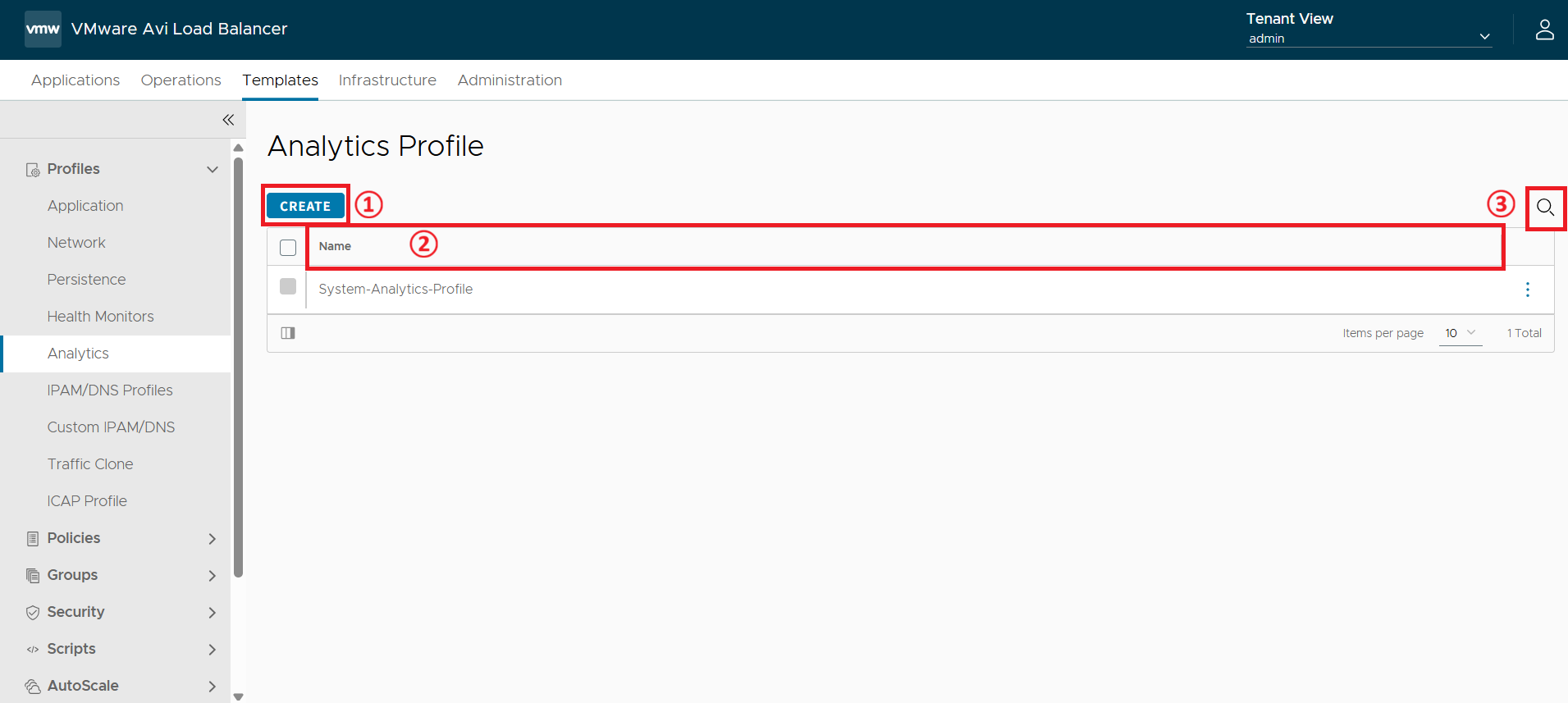Click the column chooser icon below table
Viewport: 1568px width, 703px height.
(288, 333)
